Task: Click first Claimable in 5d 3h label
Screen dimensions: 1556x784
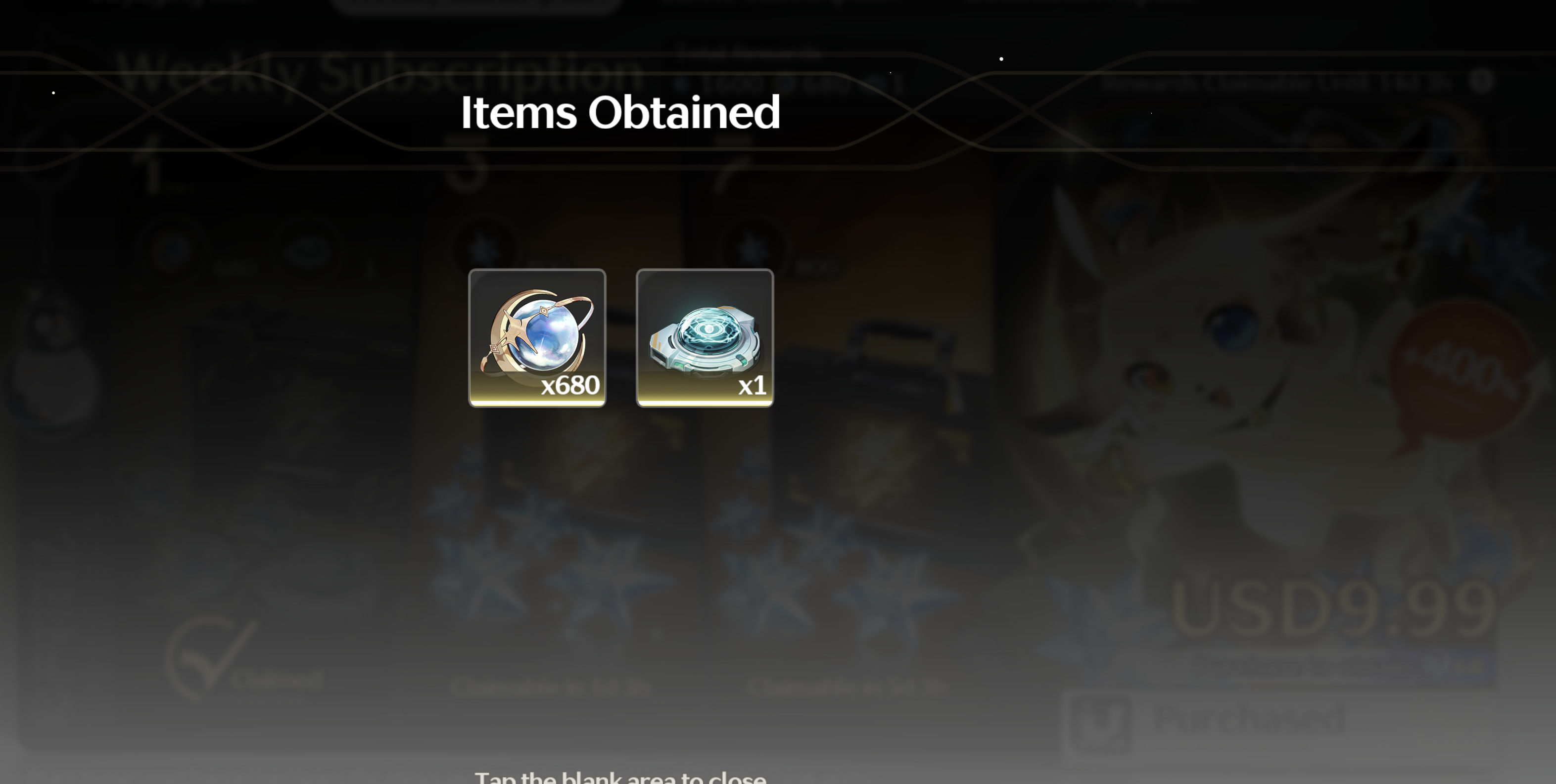Action: pos(550,688)
